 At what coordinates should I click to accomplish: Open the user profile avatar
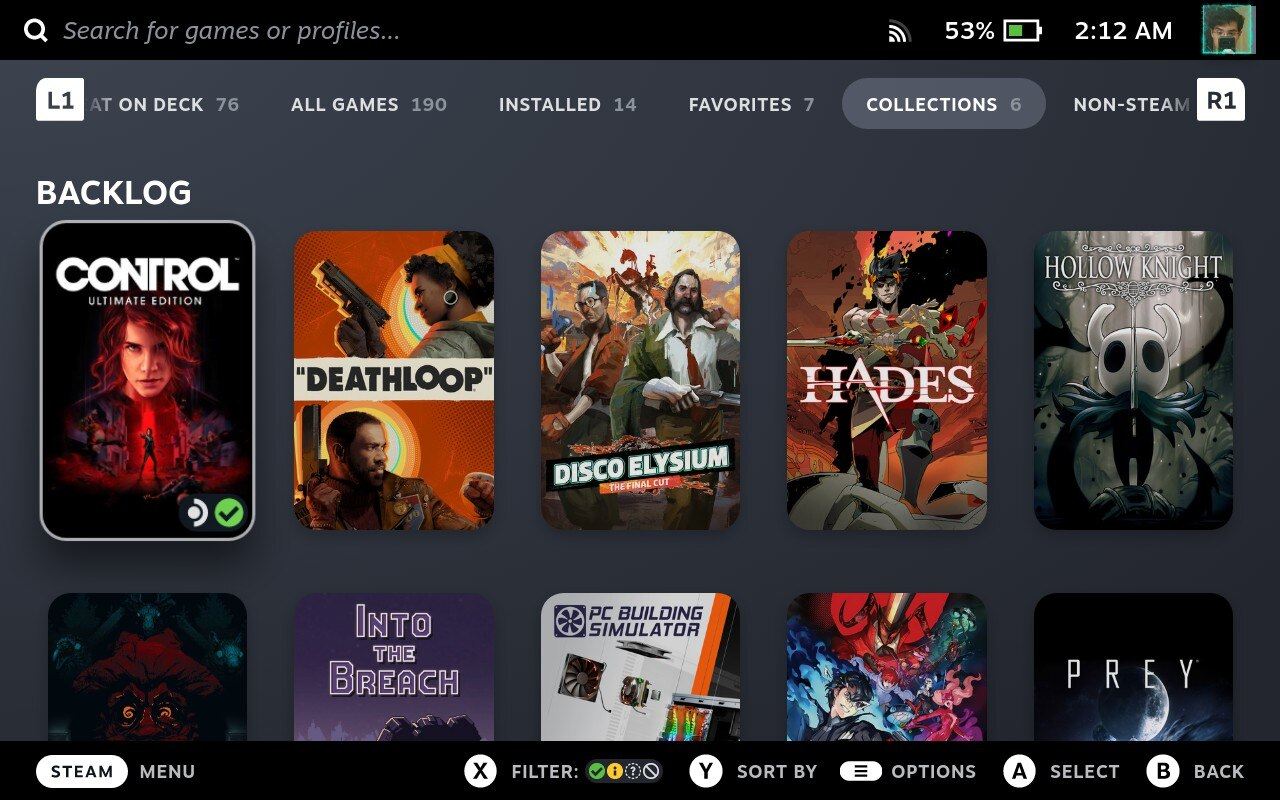1227,30
